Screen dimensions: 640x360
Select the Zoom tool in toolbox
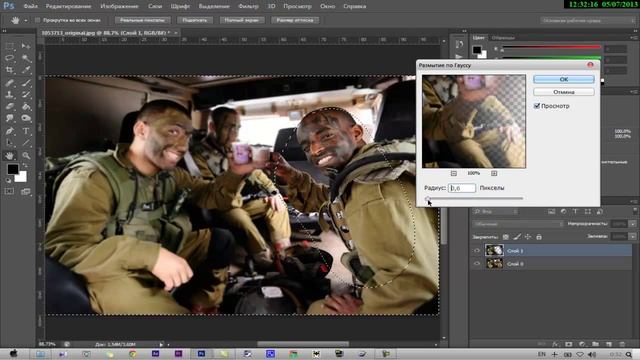click(26, 156)
